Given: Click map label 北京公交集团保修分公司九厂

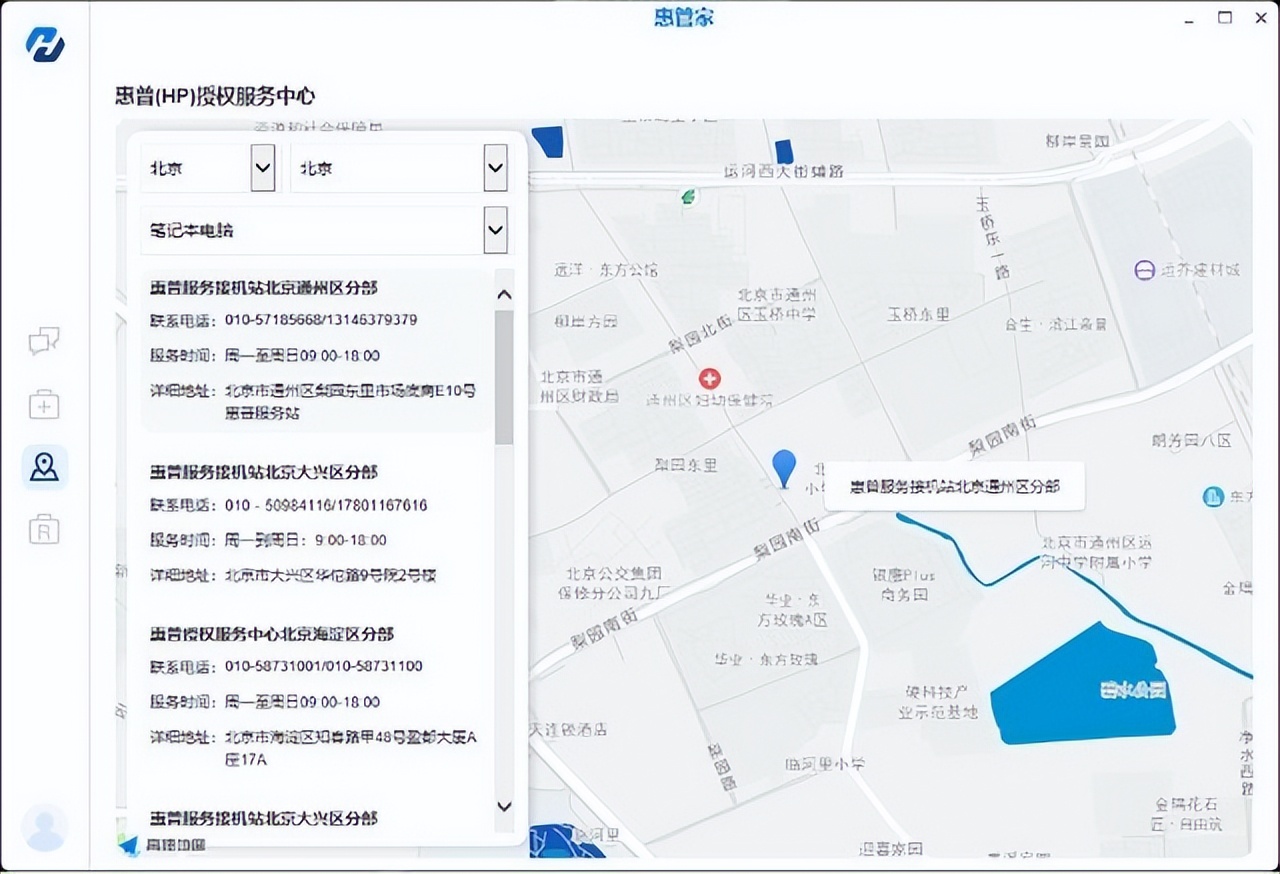Looking at the screenshot, I should click(613, 583).
